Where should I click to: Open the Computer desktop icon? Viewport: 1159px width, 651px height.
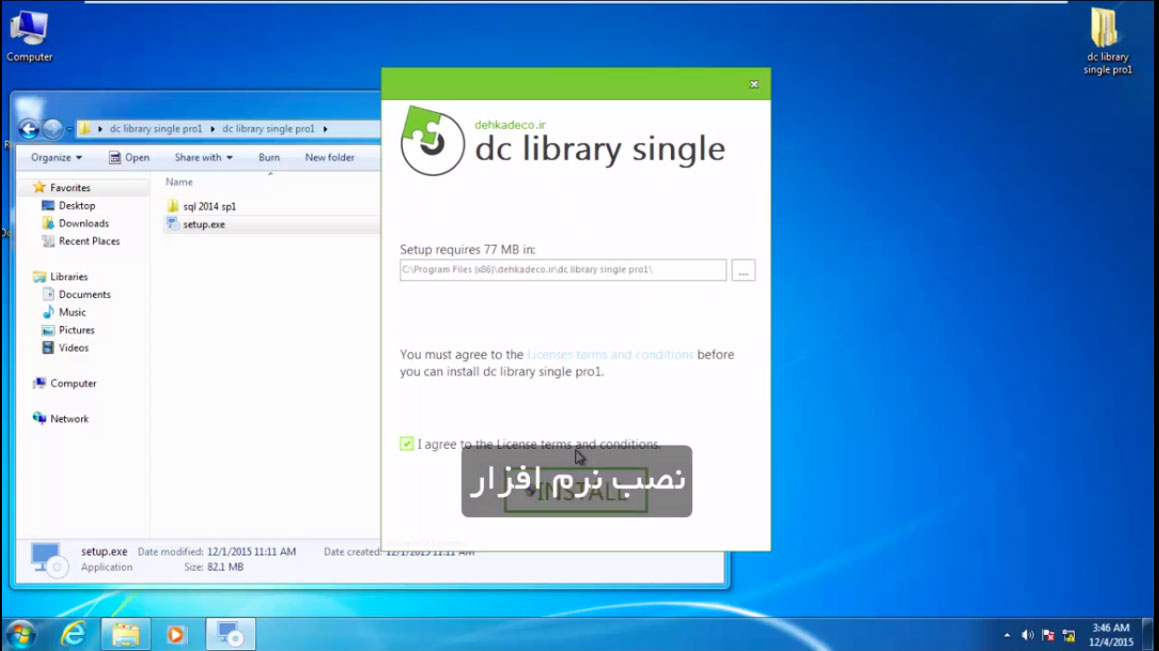30,35
